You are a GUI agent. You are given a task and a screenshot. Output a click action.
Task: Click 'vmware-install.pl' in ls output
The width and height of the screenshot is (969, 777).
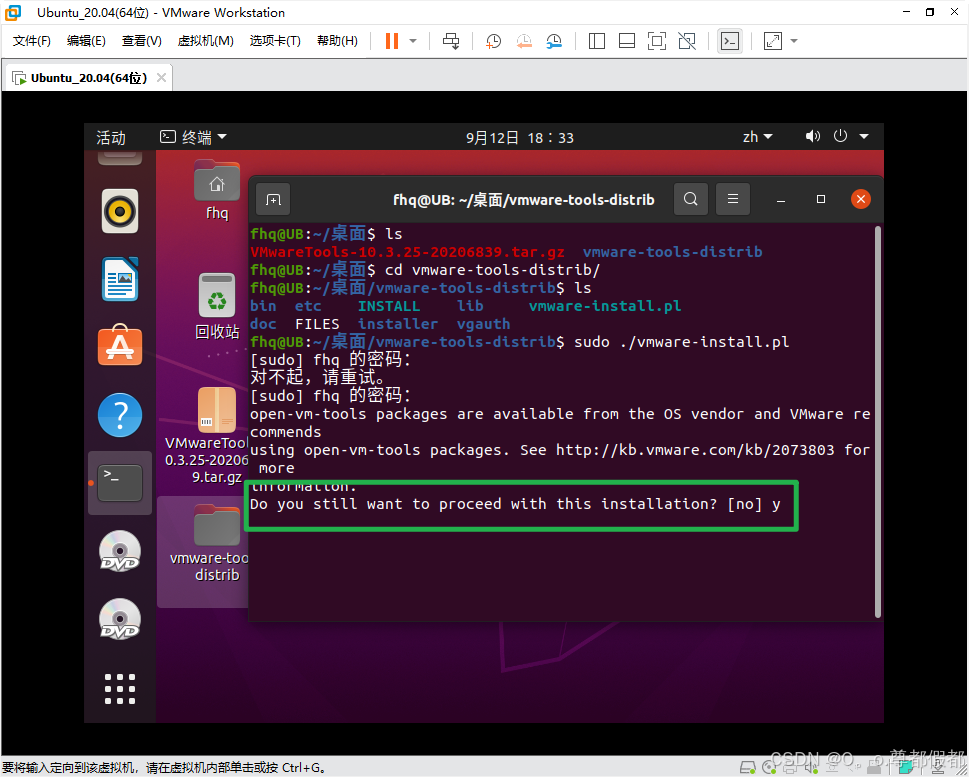click(x=605, y=306)
